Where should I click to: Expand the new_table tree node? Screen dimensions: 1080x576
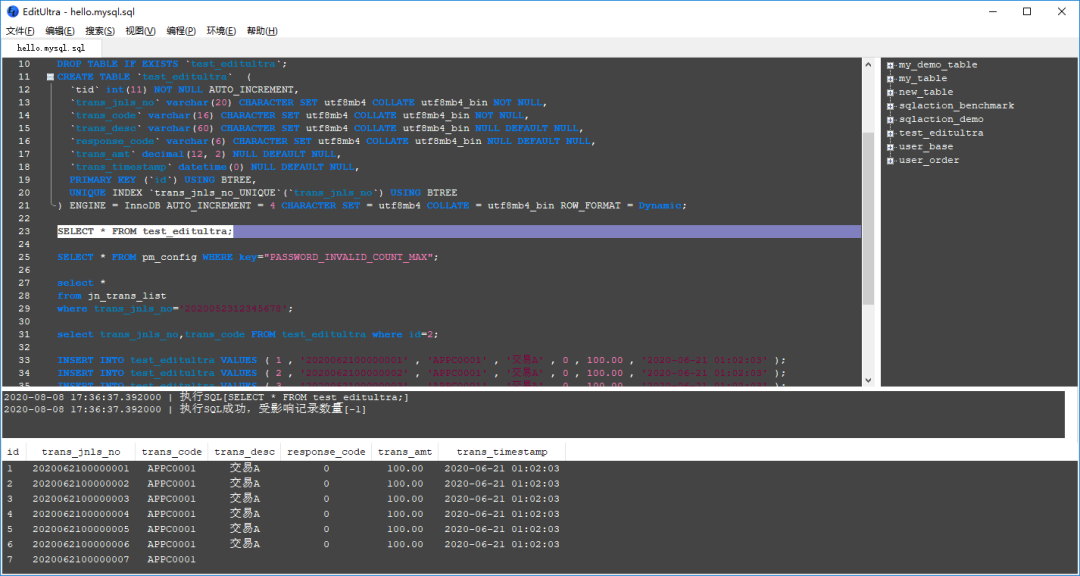pos(890,92)
